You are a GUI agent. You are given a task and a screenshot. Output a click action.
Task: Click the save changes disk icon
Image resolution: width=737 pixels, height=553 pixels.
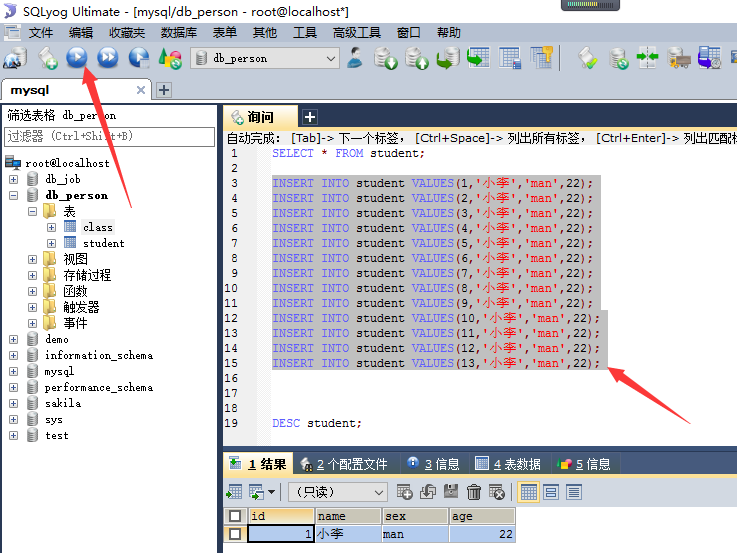tap(451, 491)
